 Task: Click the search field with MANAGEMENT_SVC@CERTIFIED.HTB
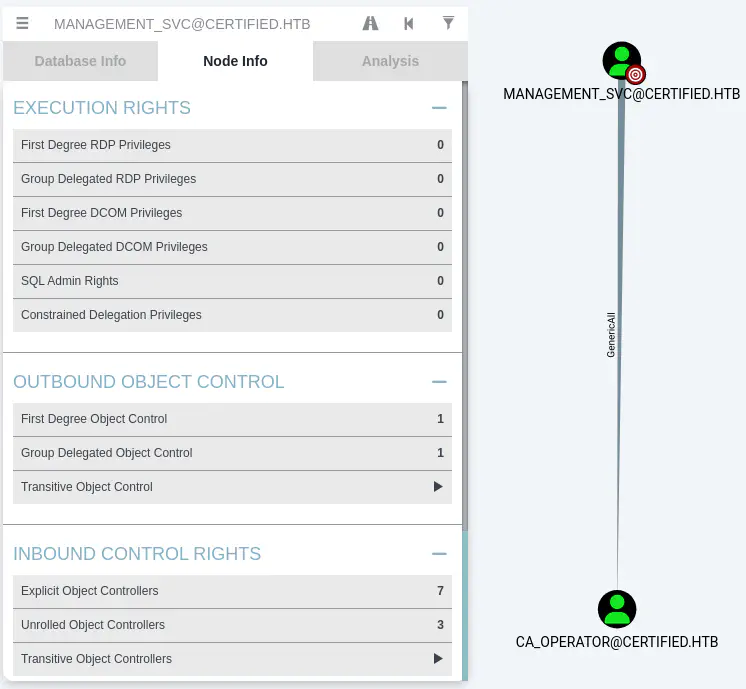click(190, 23)
